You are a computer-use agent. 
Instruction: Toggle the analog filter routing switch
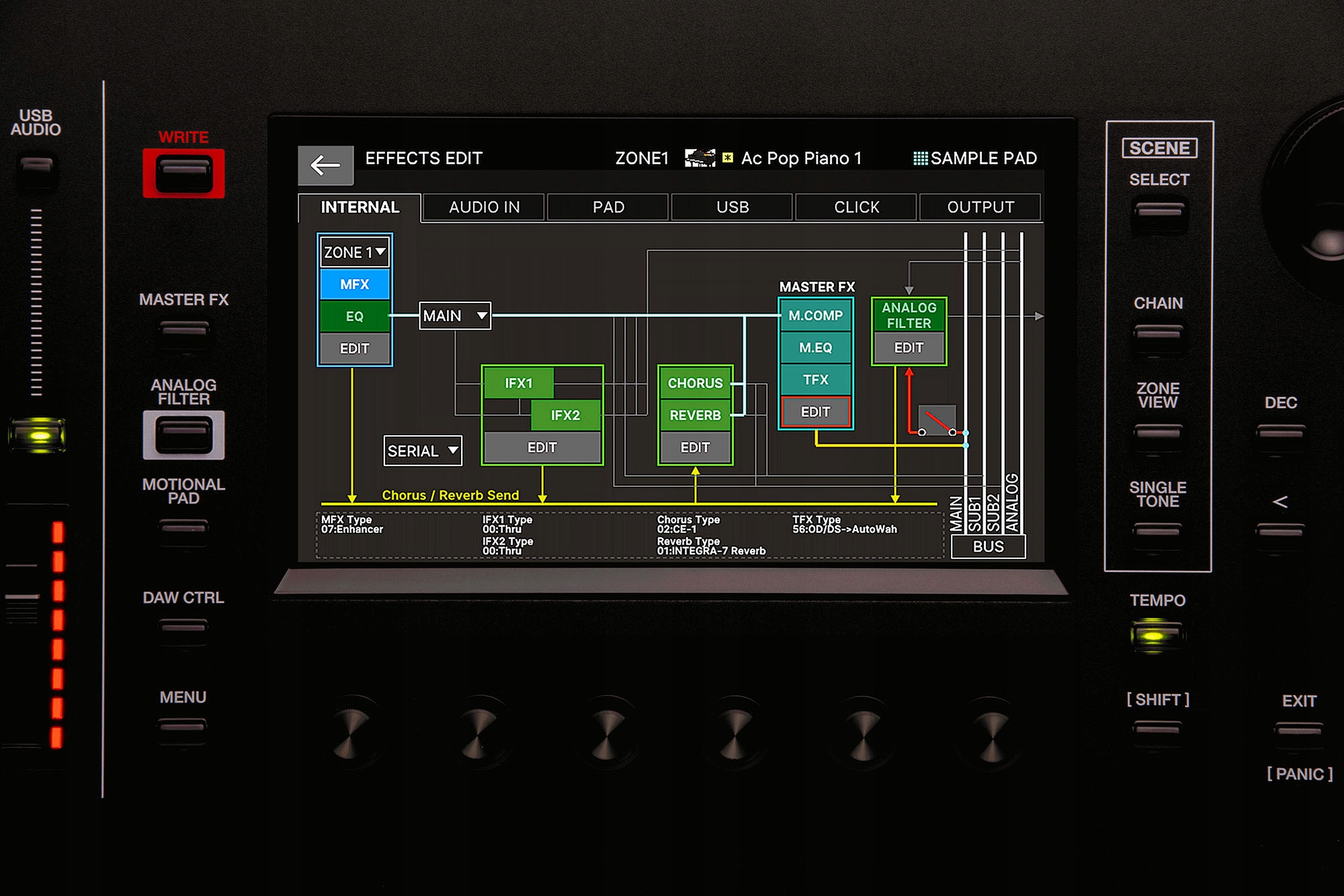[x=937, y=421]
